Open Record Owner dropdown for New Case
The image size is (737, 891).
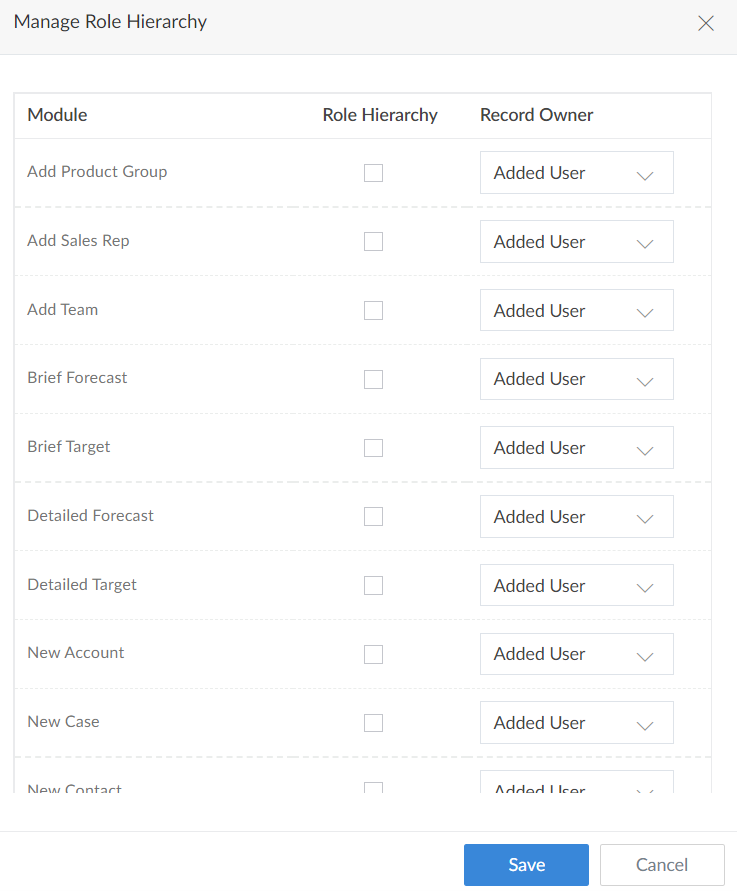576,723
